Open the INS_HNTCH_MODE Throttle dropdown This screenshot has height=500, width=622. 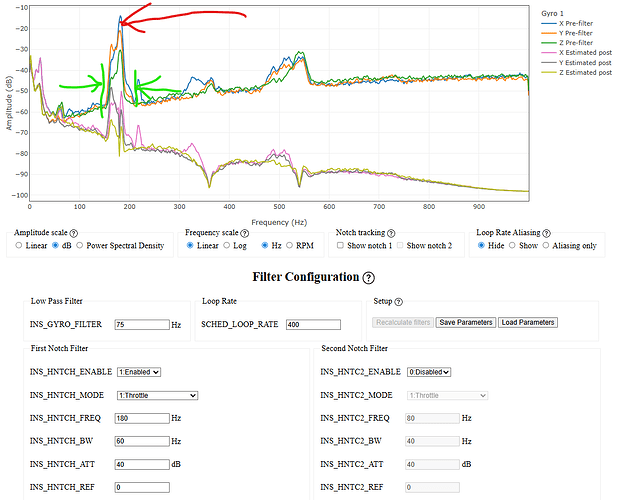coord(157,395)
